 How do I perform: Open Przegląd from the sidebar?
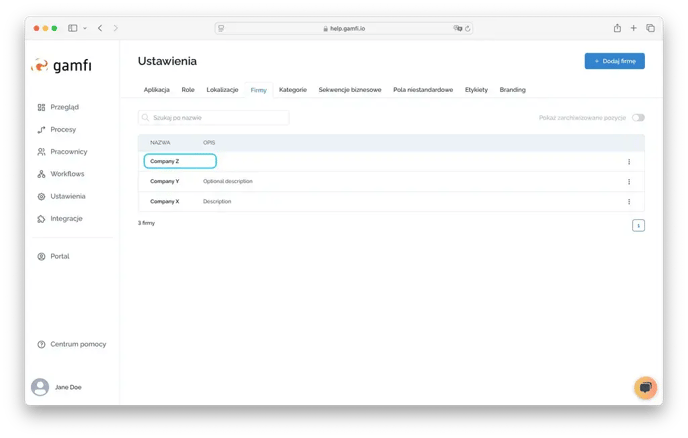coord(64,107)
